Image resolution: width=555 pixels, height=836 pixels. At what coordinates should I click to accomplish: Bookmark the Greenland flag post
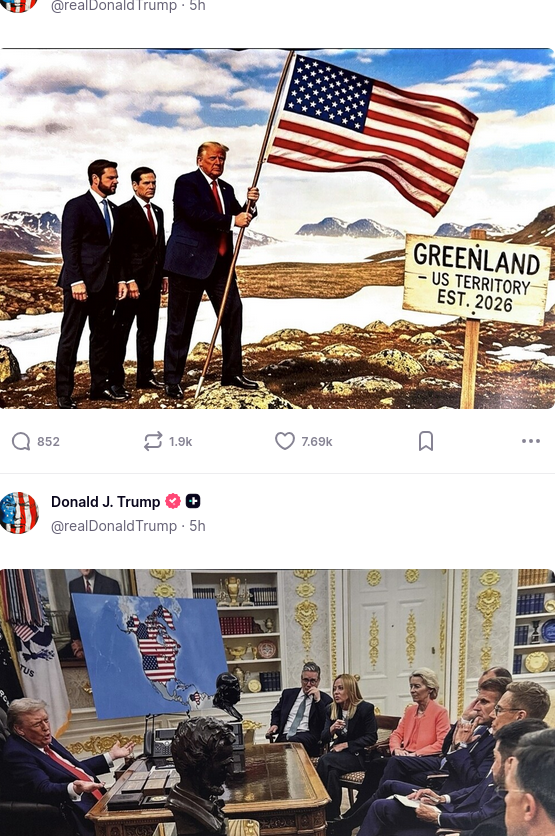(425, 441)
